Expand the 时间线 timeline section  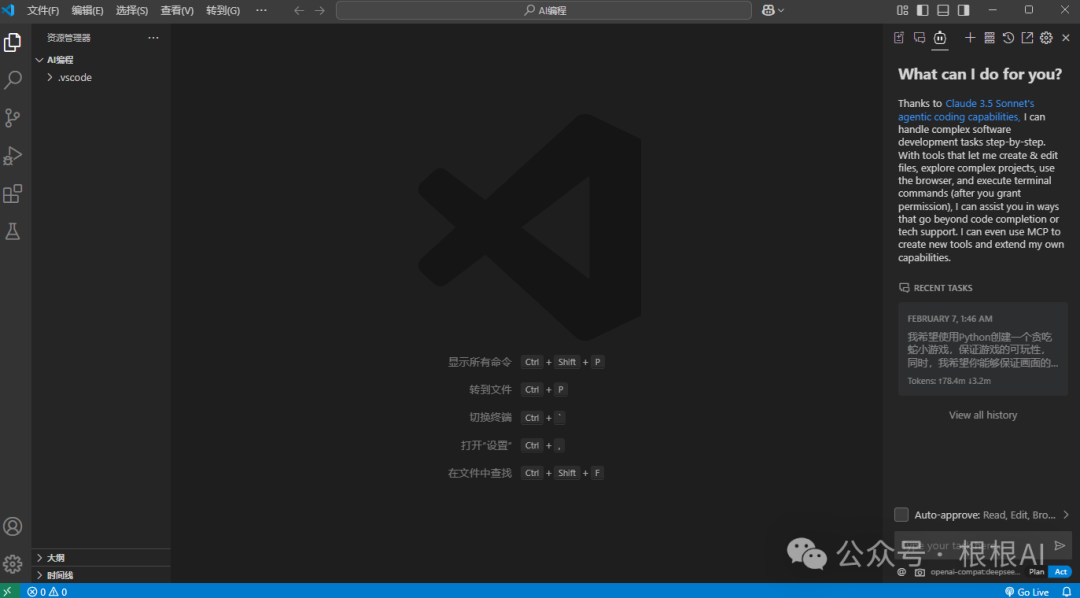click(101, 575)
